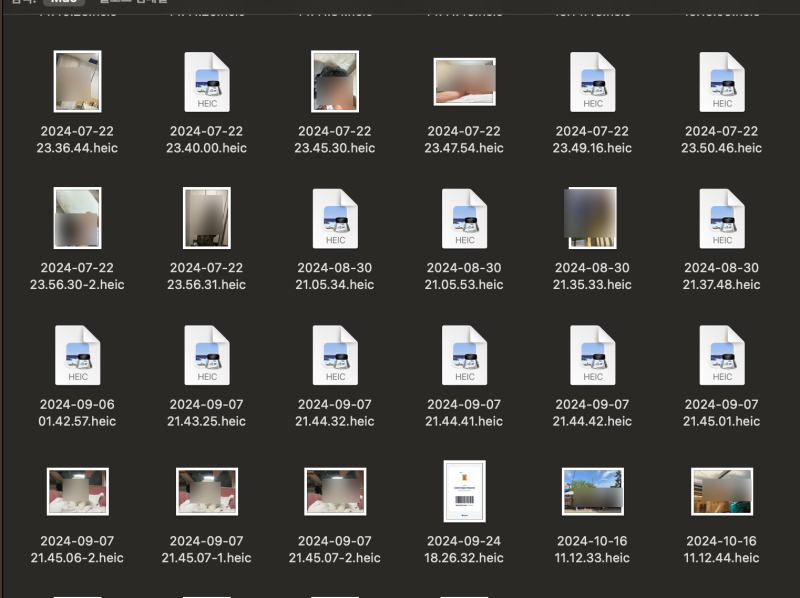Pick the thumbnail of 2024-09-07 21.45.07-1.heic
800x598 pixels.
tap(207, 491)
